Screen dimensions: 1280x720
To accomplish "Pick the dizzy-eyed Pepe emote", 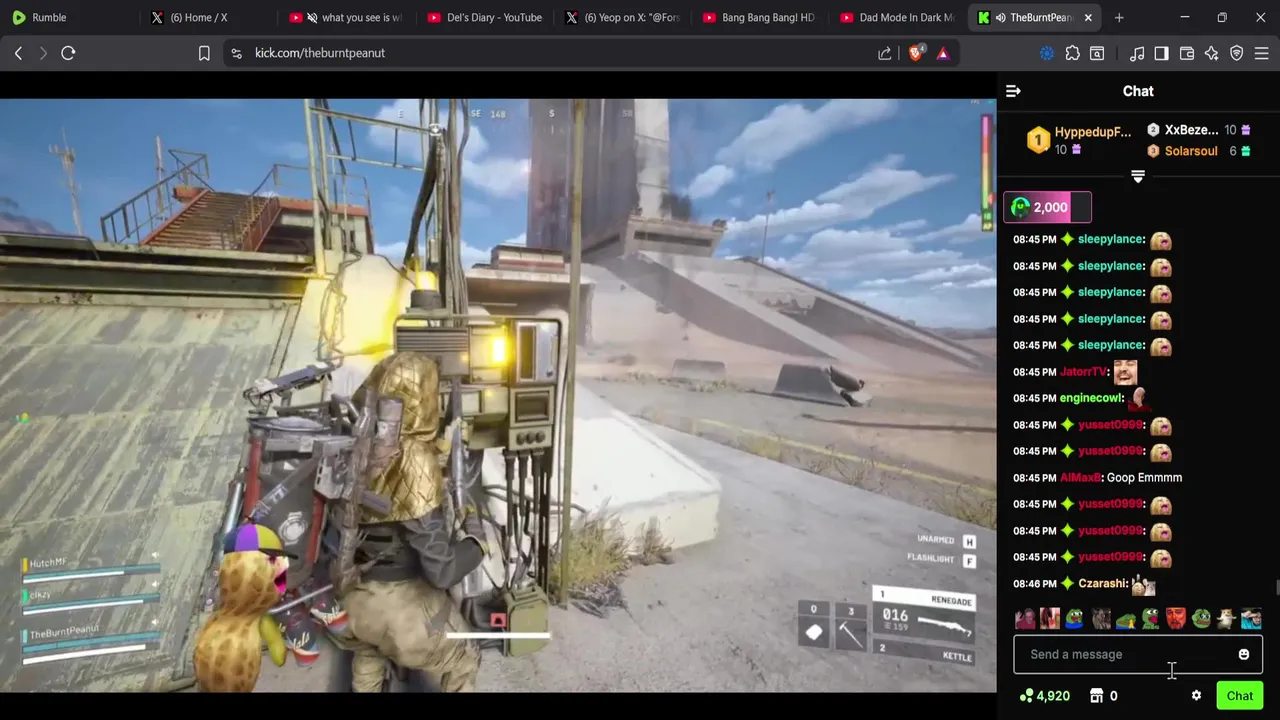I will (1201, 619).
